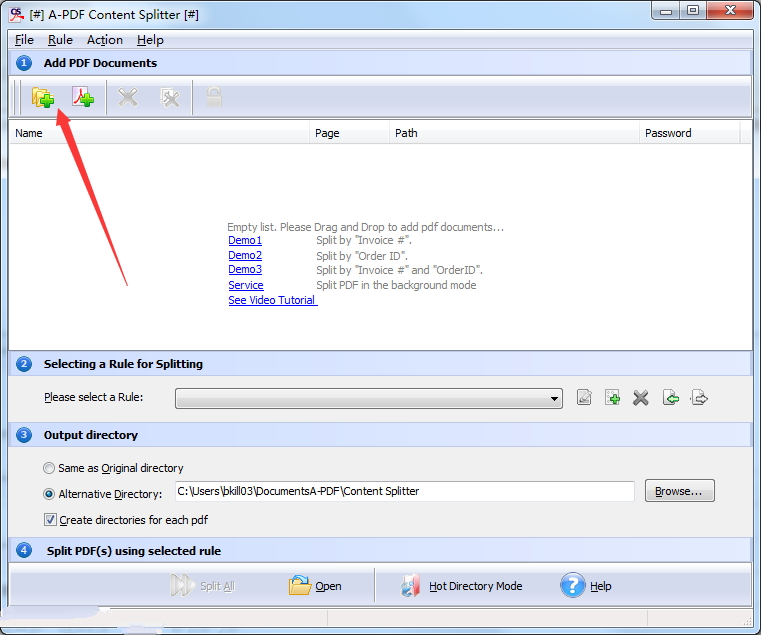Image resolution: width=761 pixels, height=635 pixels.
Task: Open the Rule menu
Action: click(x=60, y=40)
